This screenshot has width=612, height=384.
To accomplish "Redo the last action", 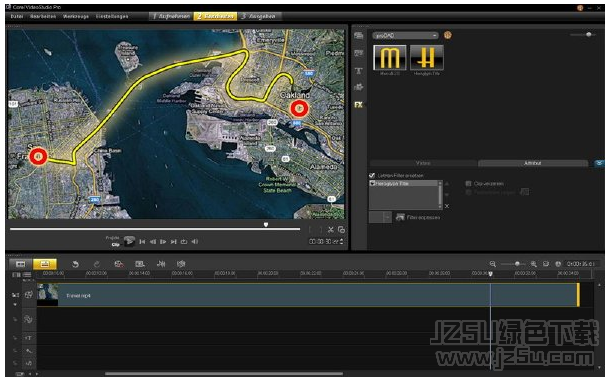I will (x=97, y=264).
